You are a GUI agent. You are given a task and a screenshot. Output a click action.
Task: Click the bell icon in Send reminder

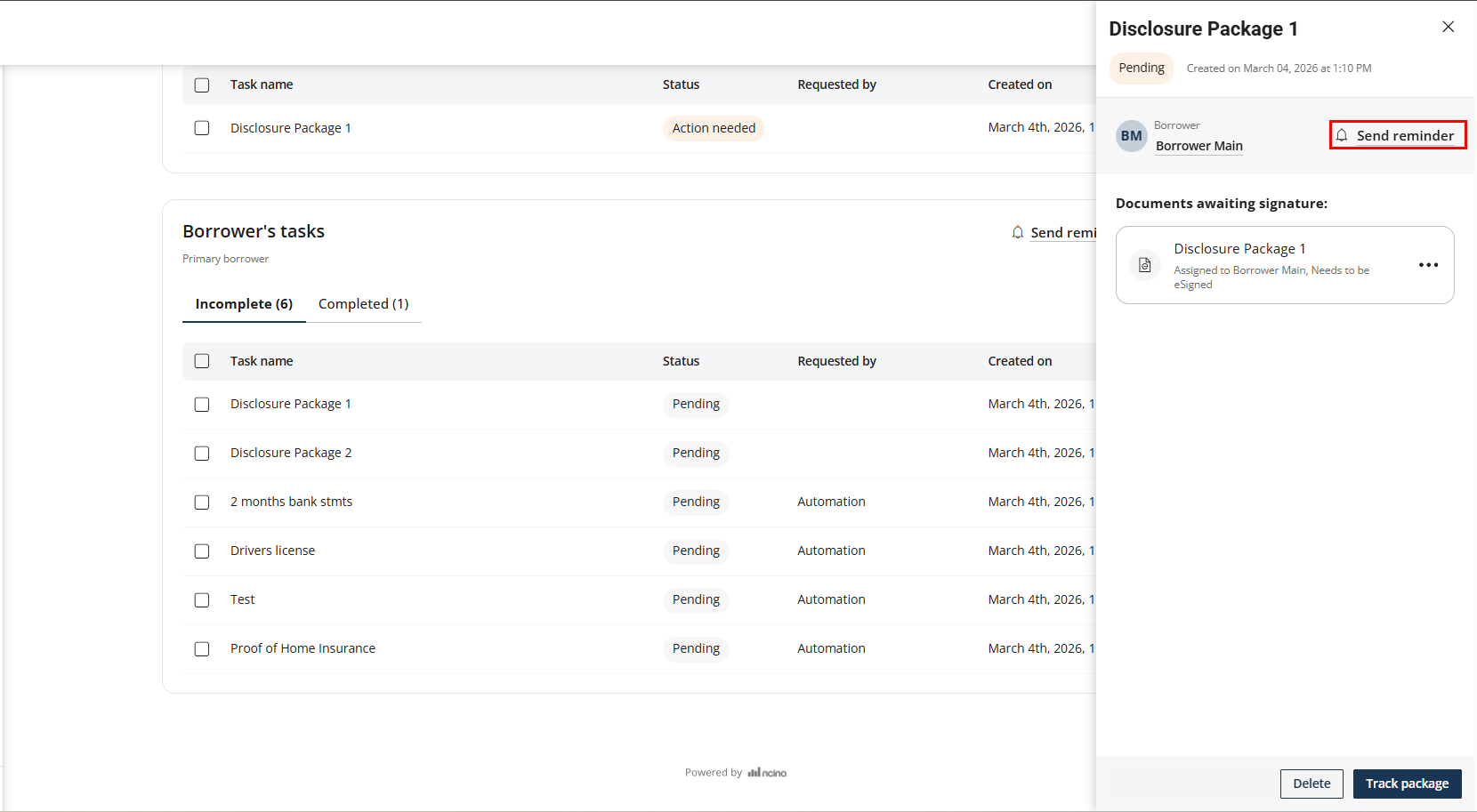pyautogui.click(x=1342, y=135)
